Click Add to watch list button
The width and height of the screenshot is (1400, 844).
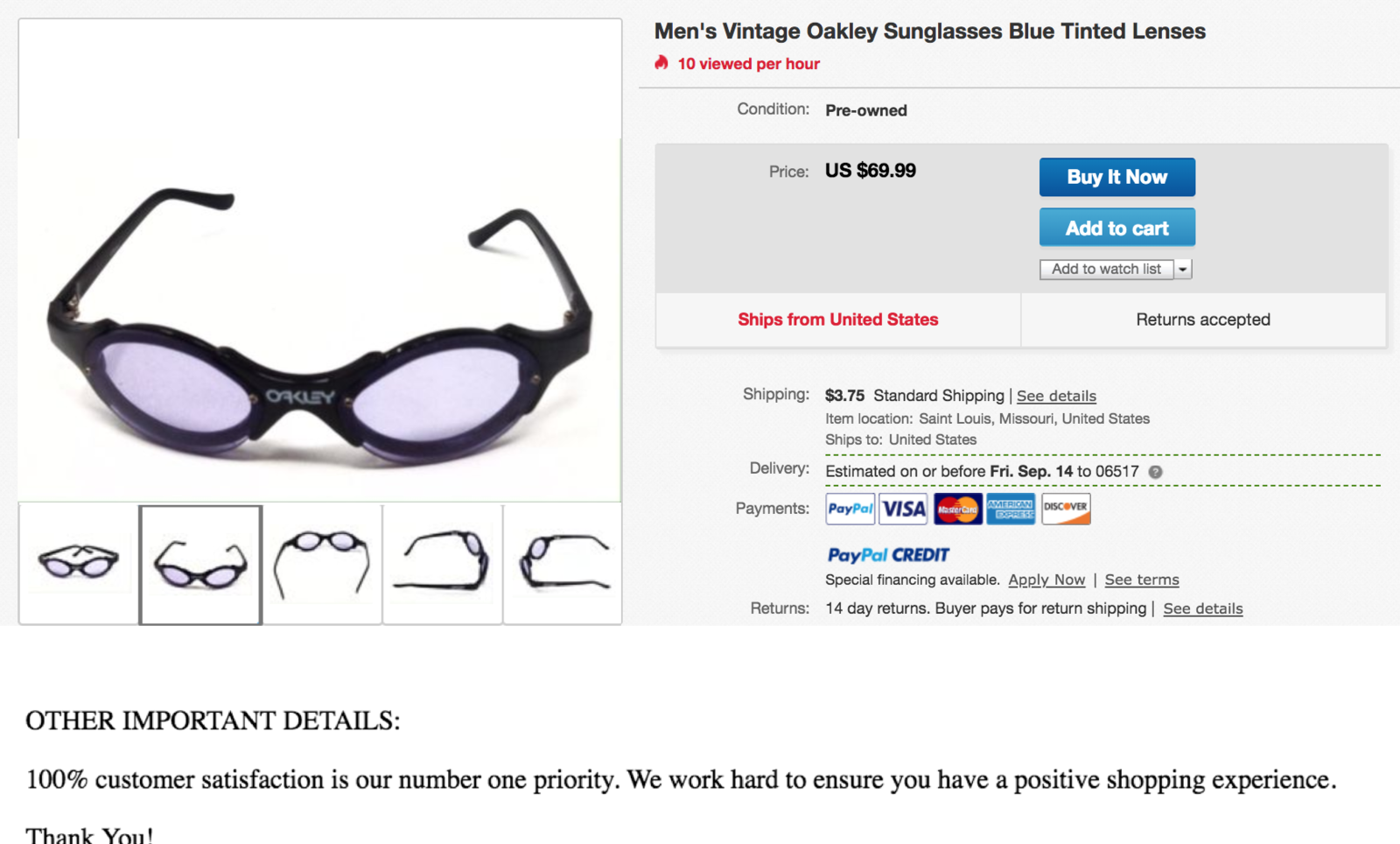pos(1106,270)
